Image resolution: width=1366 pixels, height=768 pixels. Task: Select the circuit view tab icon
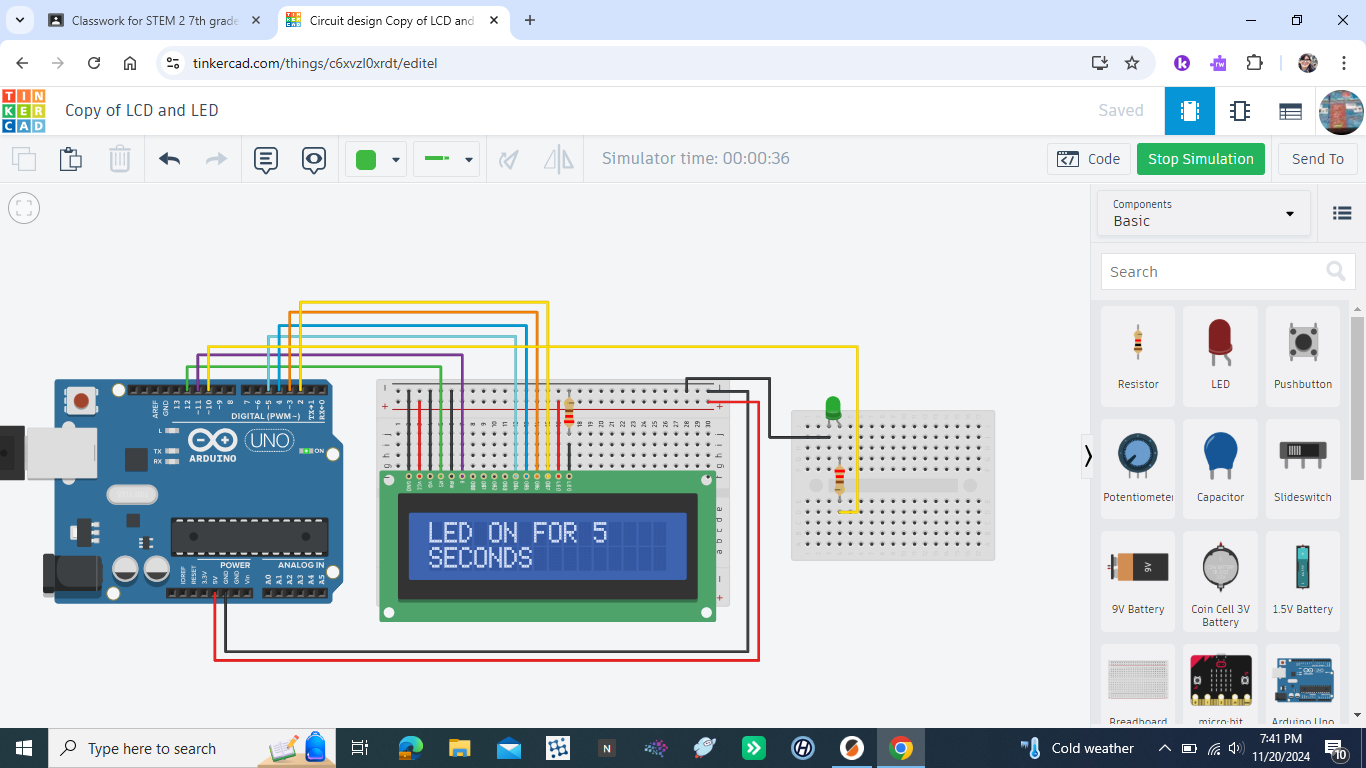(1190, 111)
